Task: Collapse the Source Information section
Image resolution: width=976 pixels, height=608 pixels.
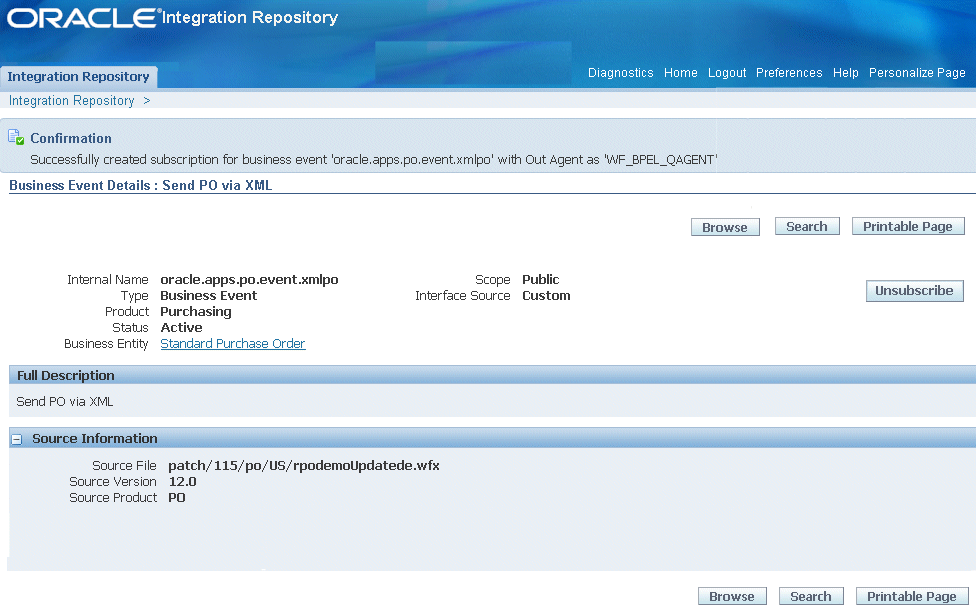Action: (x=17, y=439)
